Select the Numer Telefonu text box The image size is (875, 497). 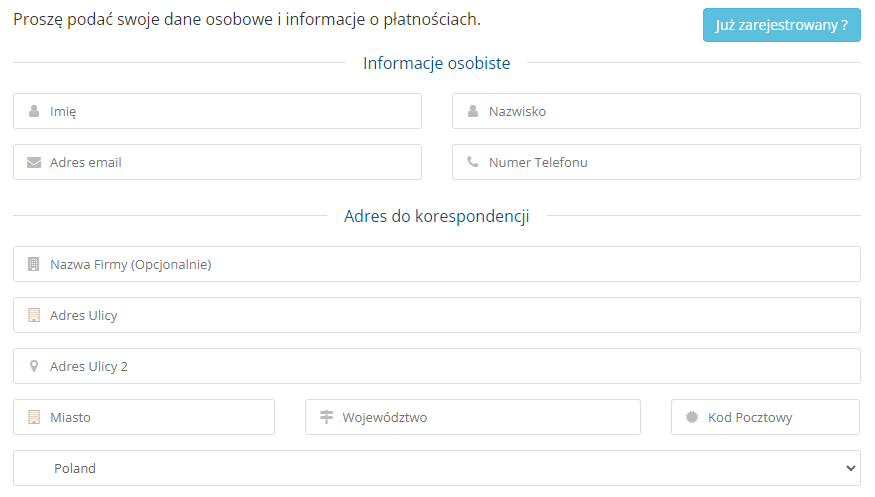click(656, 162)
